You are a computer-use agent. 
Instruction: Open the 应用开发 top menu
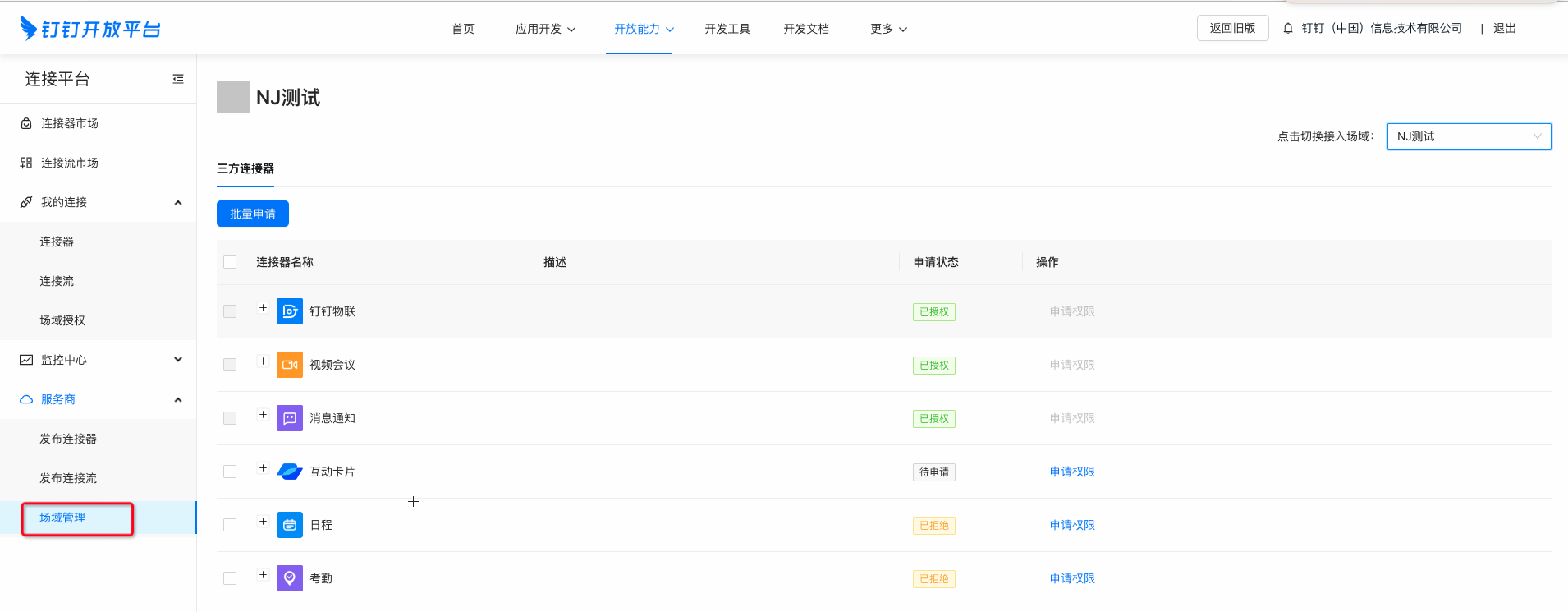click(x=545, y=29)
